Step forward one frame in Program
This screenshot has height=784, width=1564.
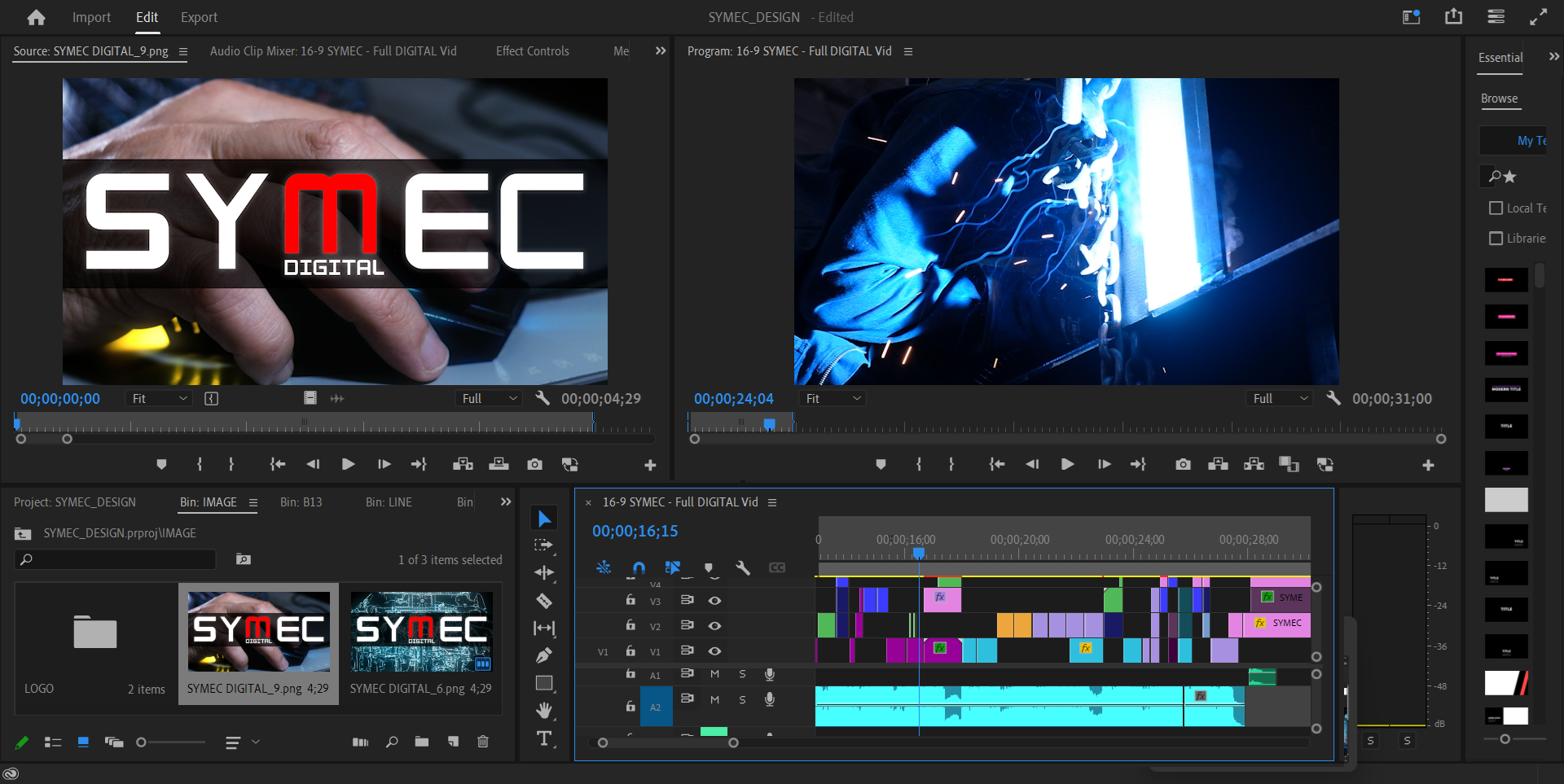[1104, 464]
